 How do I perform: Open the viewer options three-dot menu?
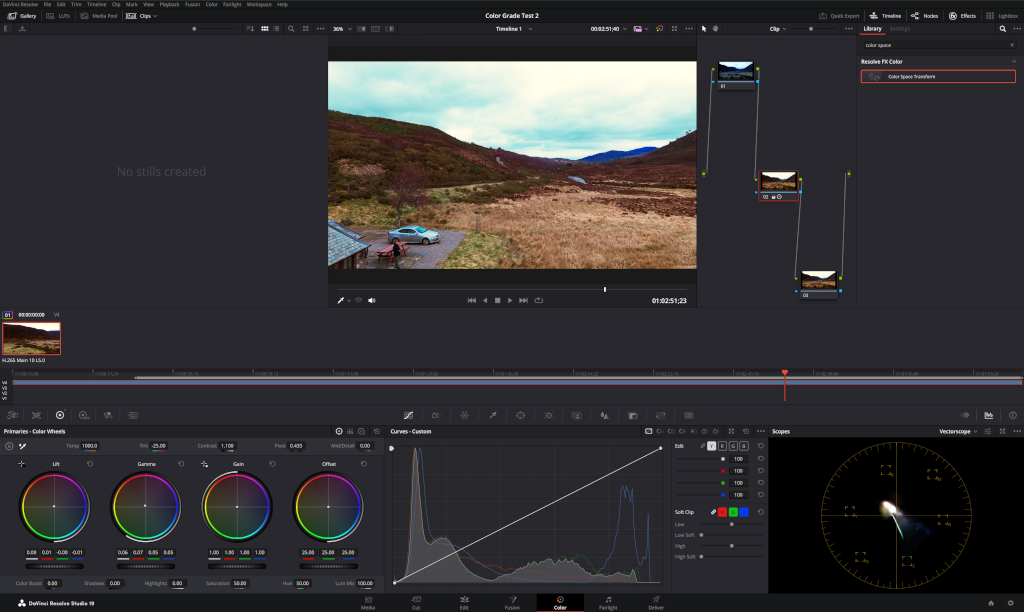[688, 29]
